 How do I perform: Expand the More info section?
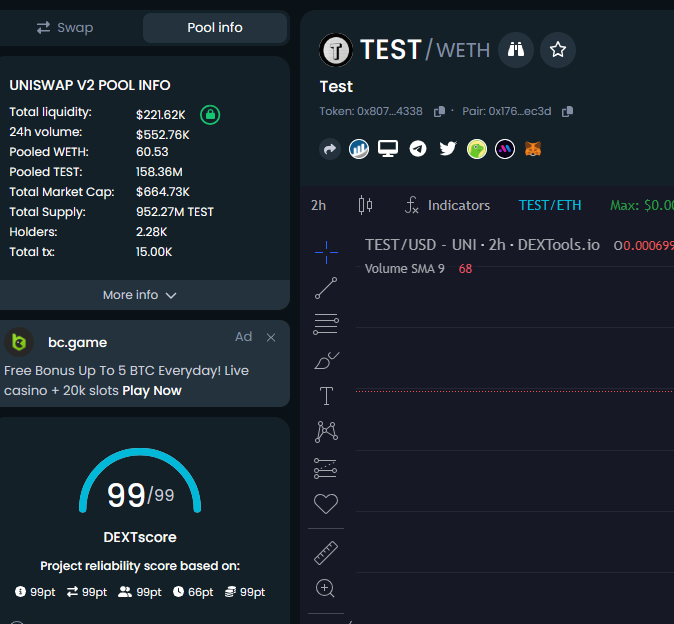coord(139,295)
